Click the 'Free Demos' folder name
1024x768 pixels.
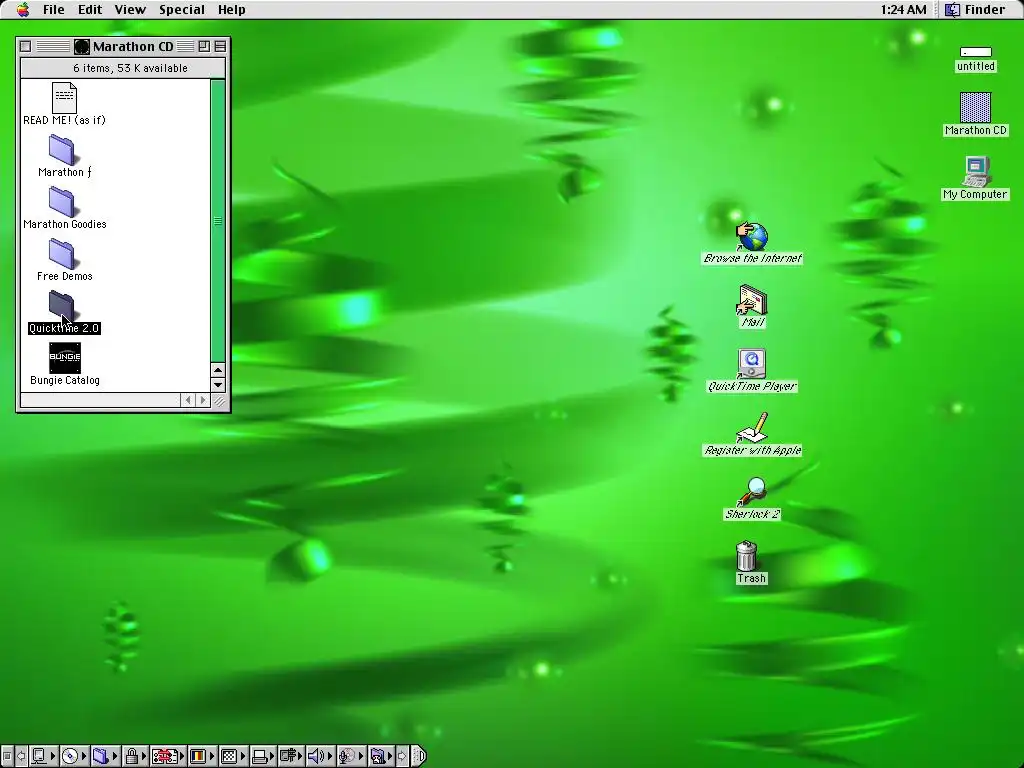click(65, 276)
